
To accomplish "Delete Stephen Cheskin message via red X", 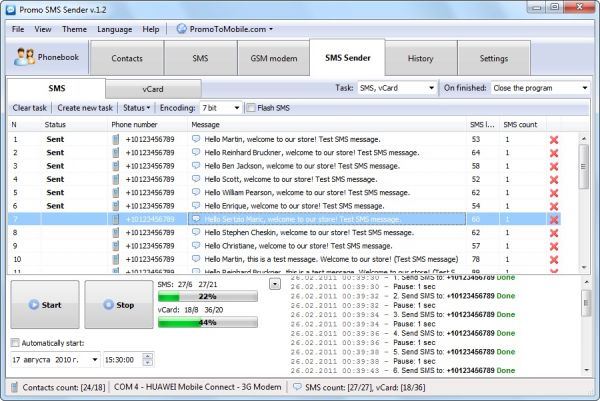I will [x=554, y=233].
